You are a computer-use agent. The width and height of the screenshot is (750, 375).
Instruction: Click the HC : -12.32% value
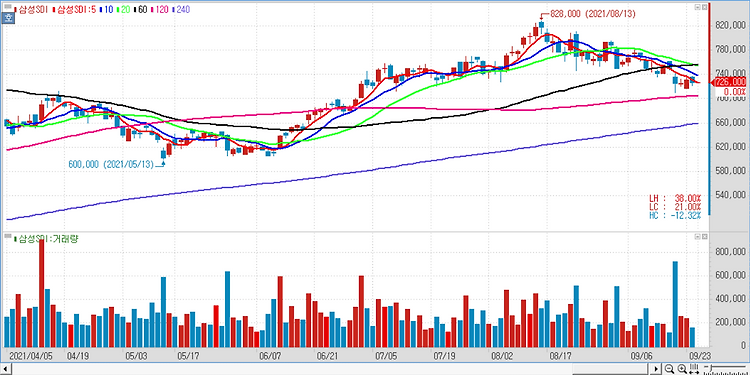[x=674, y=216]
